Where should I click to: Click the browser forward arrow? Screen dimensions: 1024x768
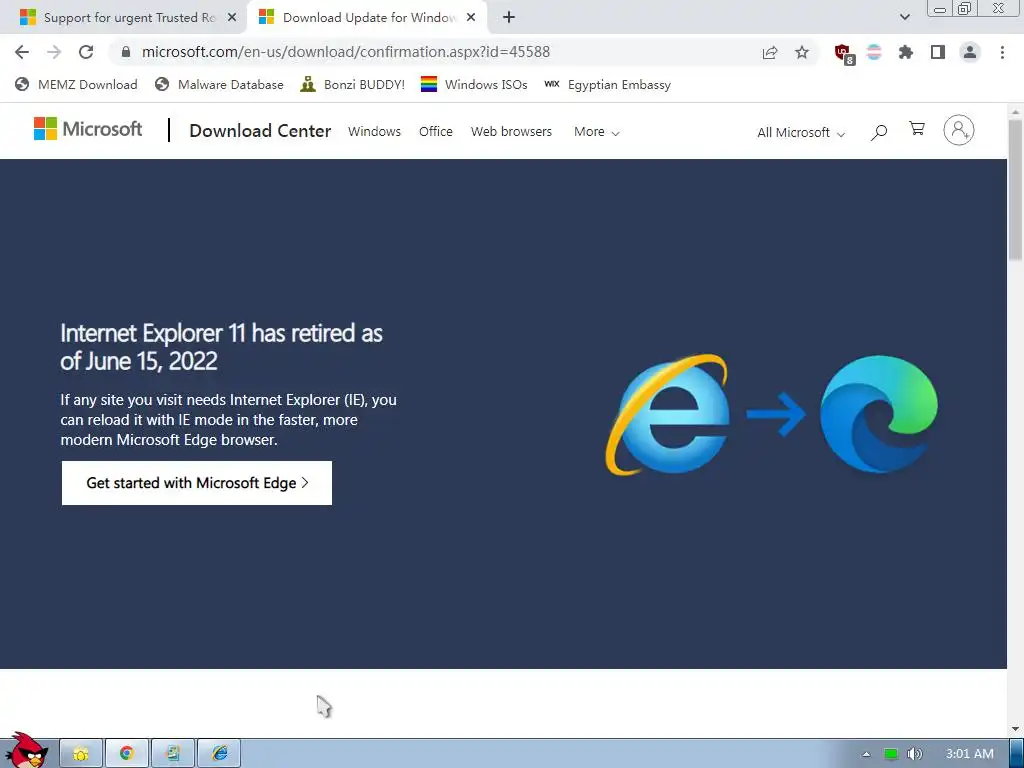point(54,52)
